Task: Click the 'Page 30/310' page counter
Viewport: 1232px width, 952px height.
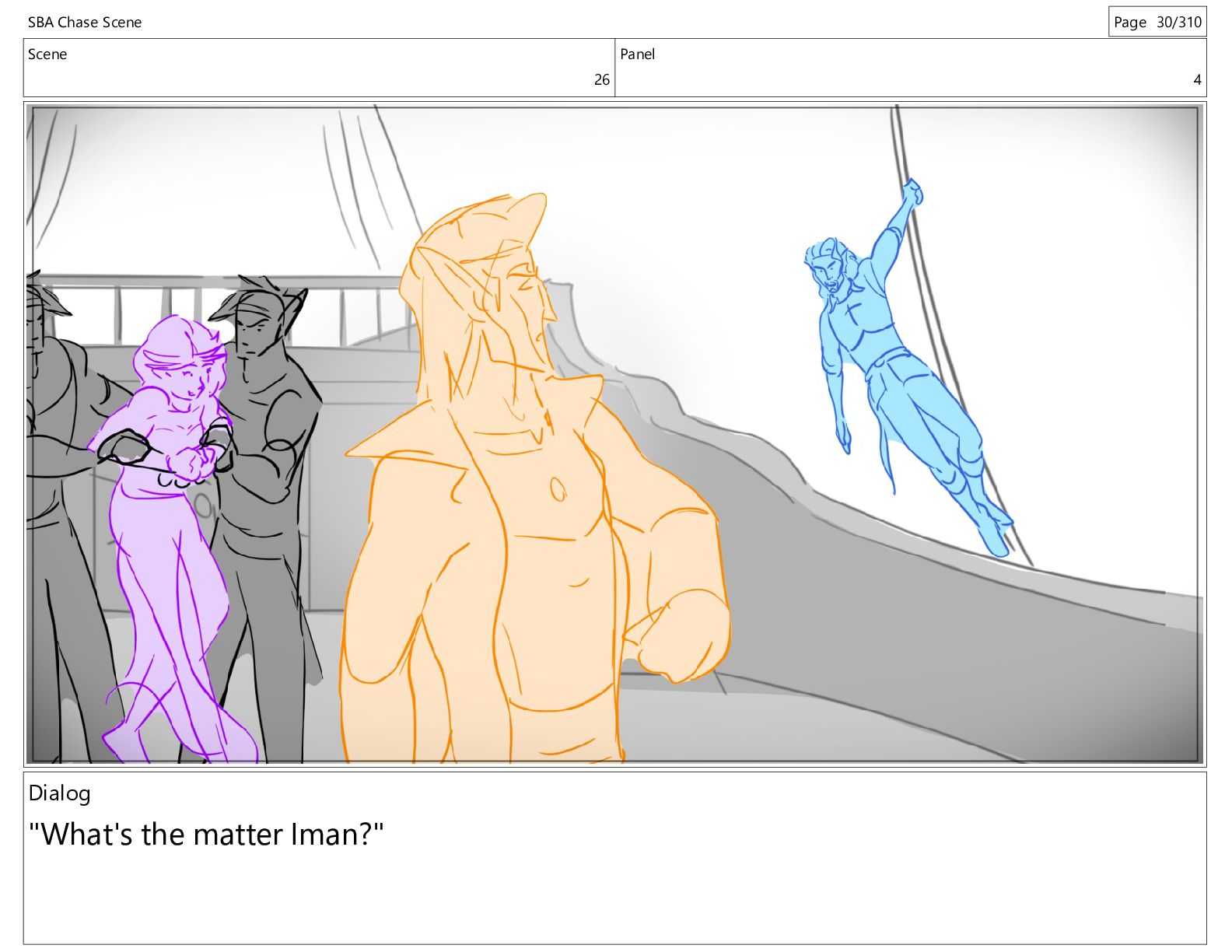Action: coord(1157,22)
